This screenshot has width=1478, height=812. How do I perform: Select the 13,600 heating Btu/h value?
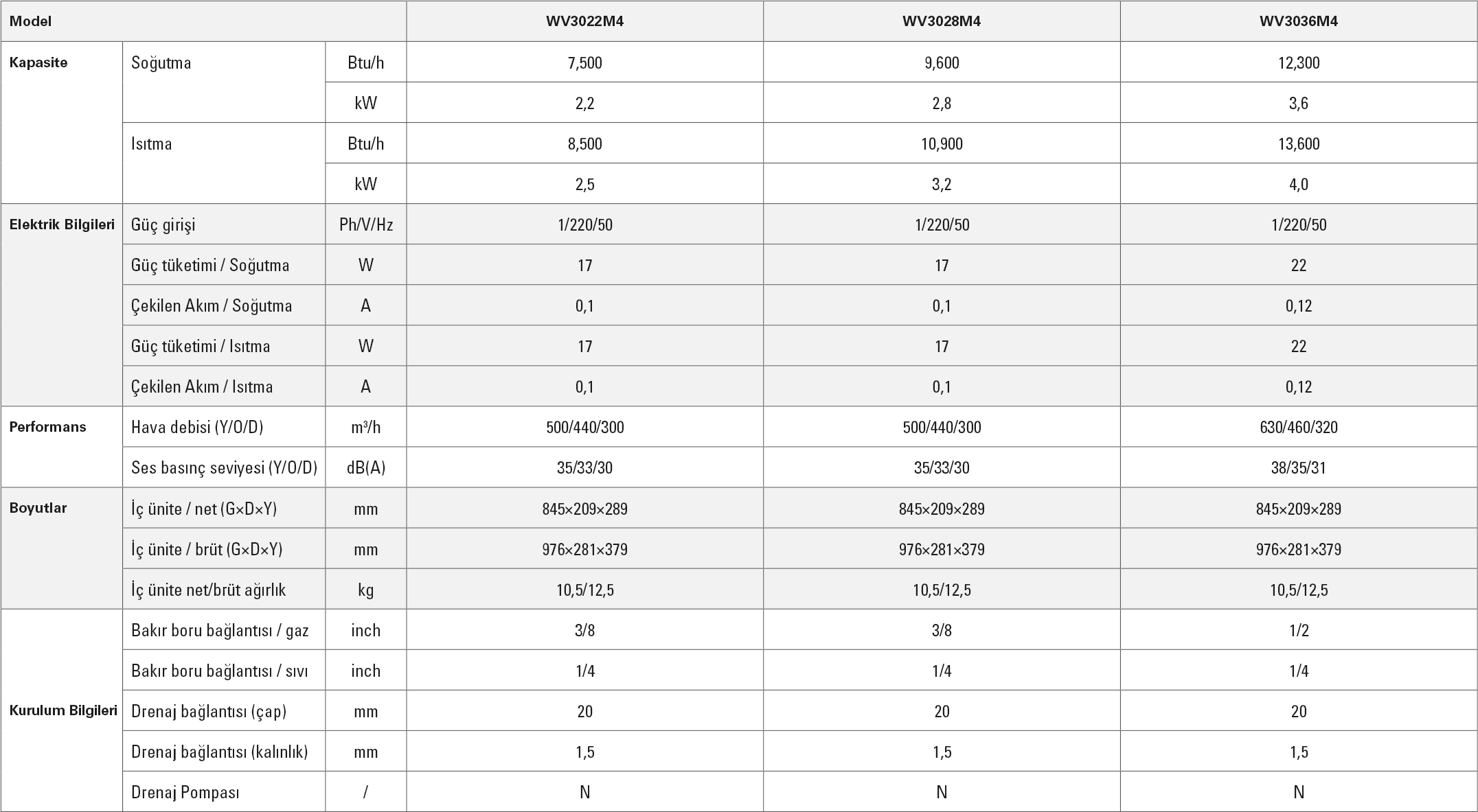[x=1298, y=143]
